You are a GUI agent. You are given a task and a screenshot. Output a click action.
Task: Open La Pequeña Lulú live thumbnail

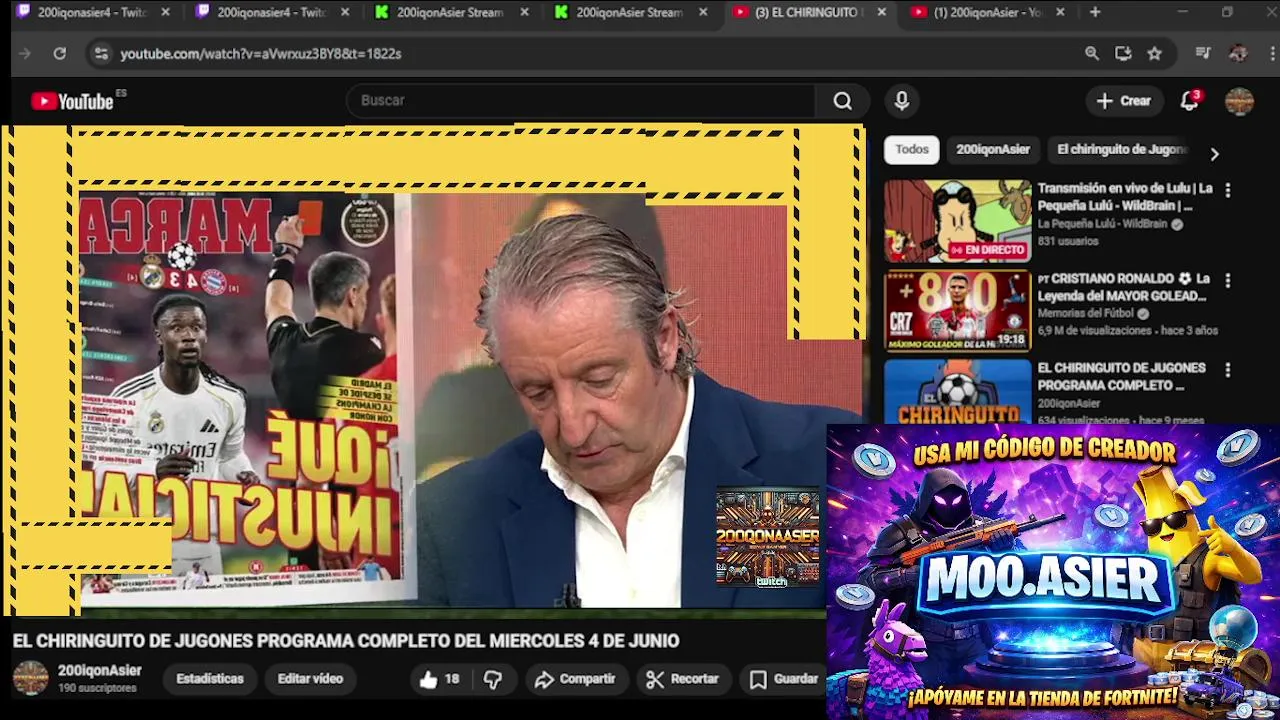click(x=957, y=221)
